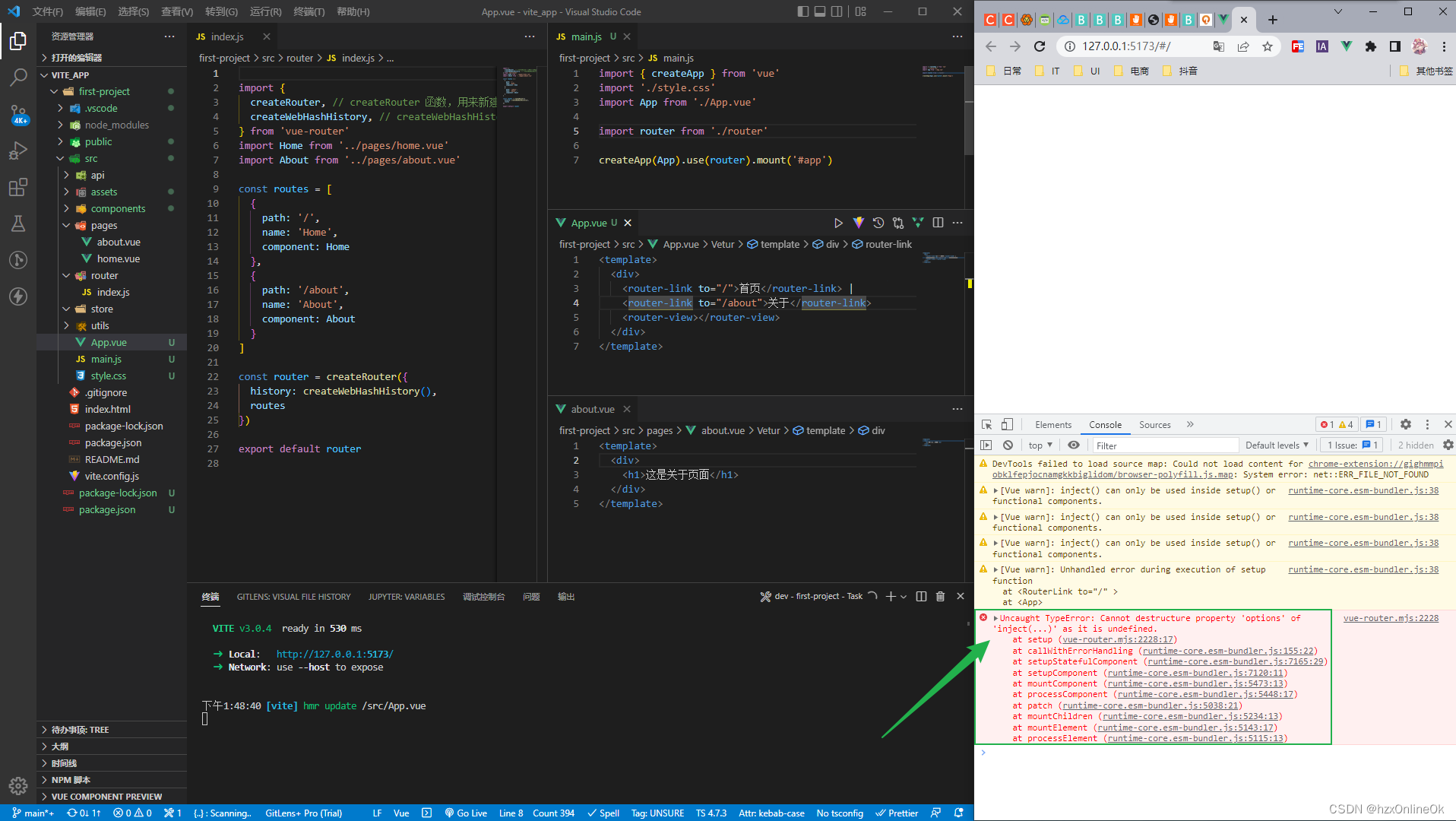Open file history via the clock icon
This screenshot has width=1456, height=821.
coord(878,222)
